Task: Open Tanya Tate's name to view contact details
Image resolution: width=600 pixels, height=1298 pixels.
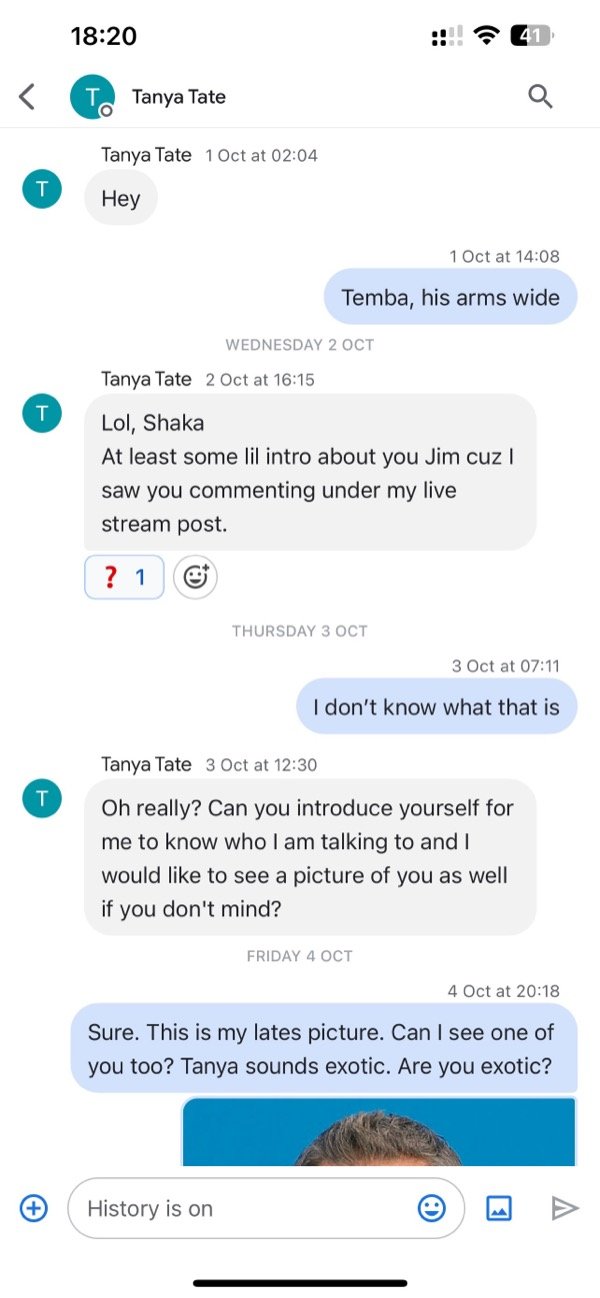Action: pyautogui.click(x=179, y=96)
